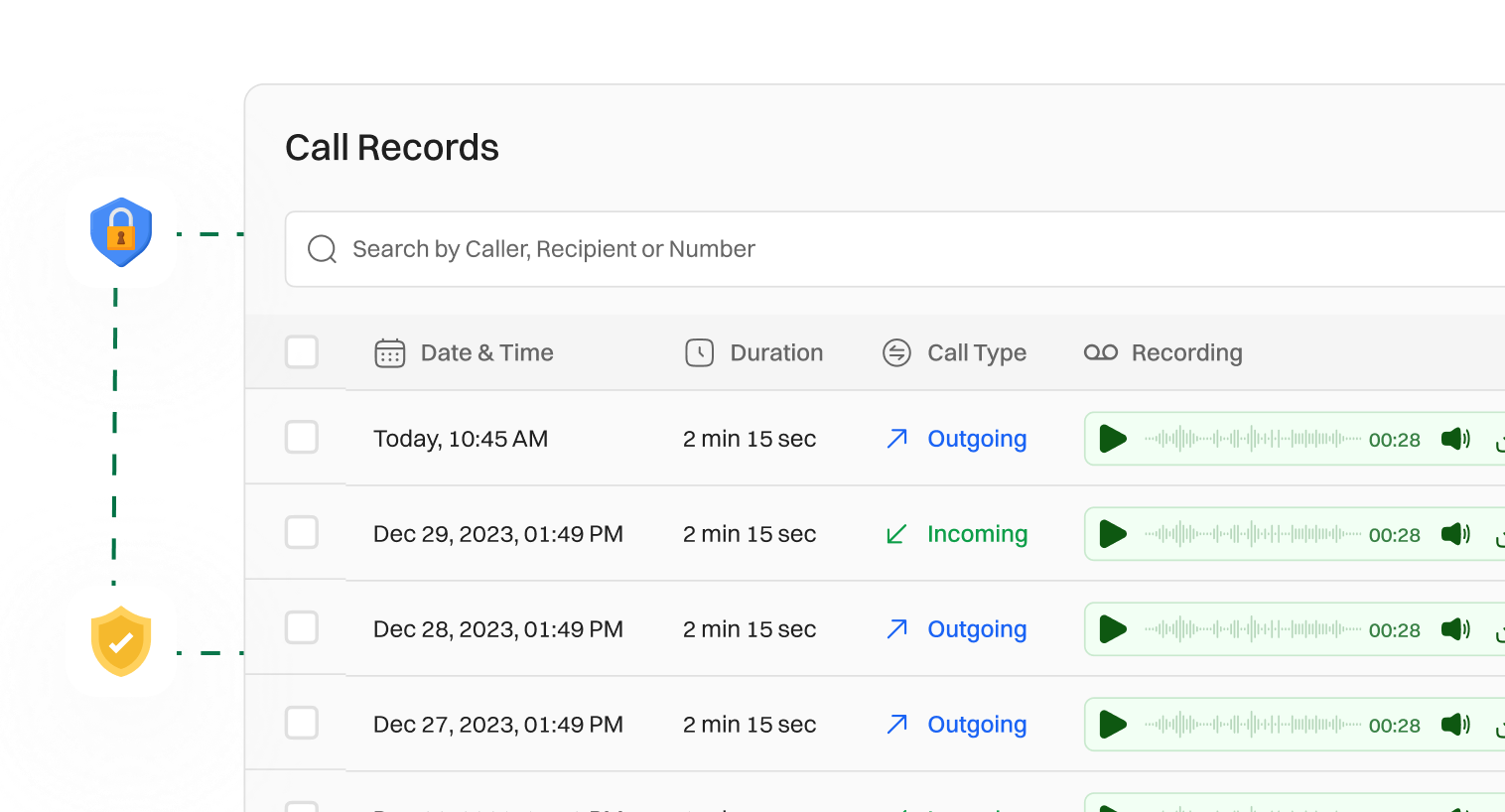This screenshot has height=812, width=1505.
Task: Play the Dec 27 outgoing call recording
Action: tap(1113, 725)
